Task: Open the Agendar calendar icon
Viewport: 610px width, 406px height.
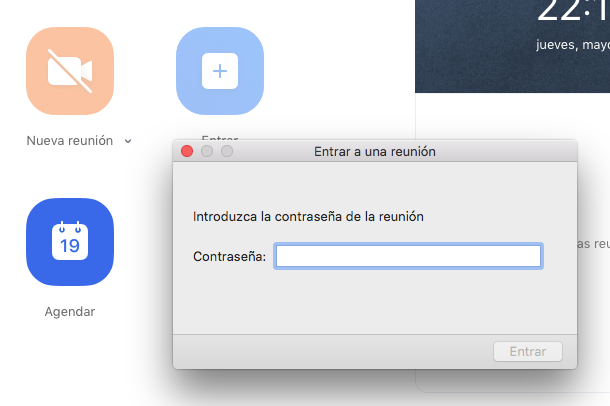Action: click(70, 242)
